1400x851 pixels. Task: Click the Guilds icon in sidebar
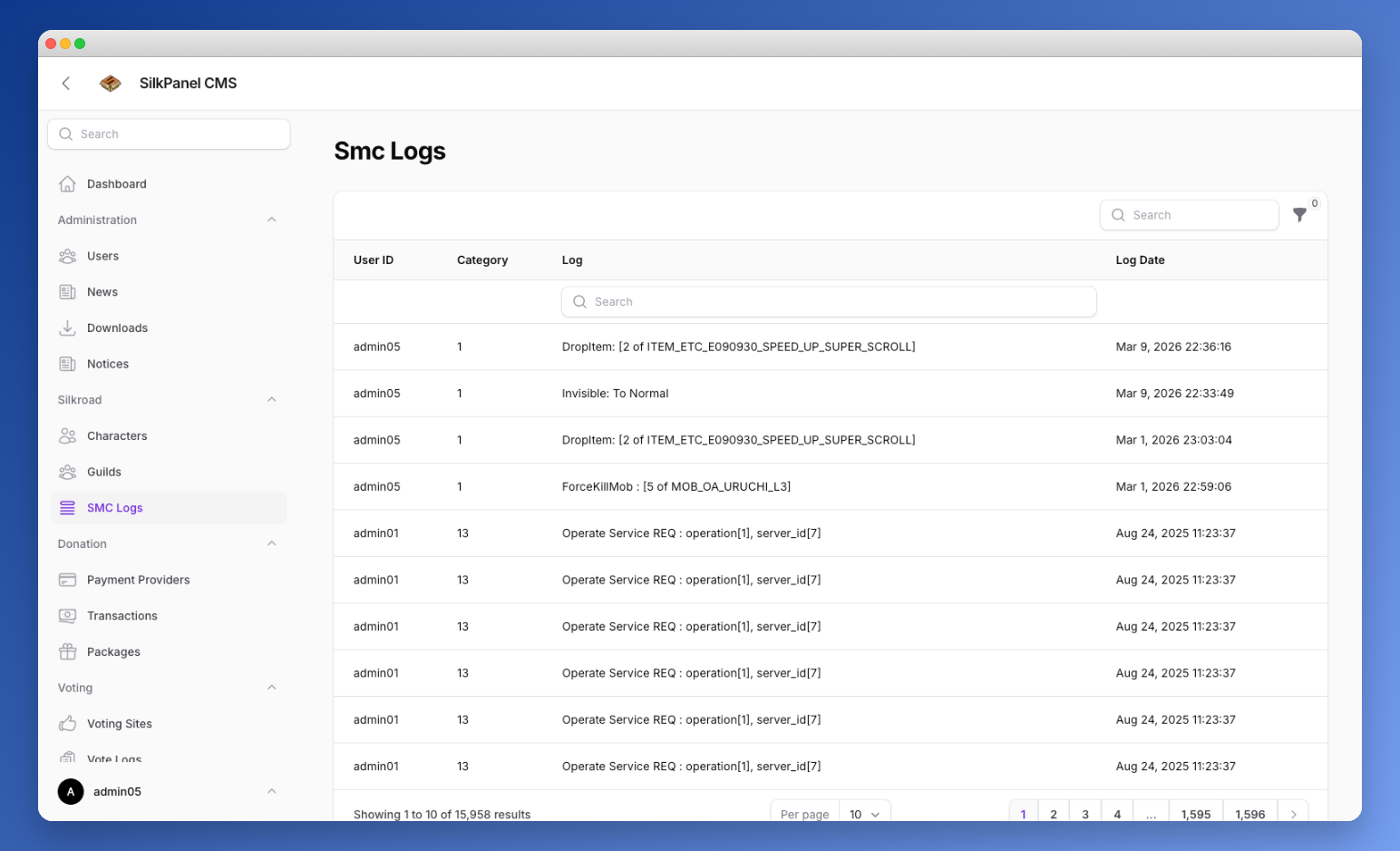67,472
